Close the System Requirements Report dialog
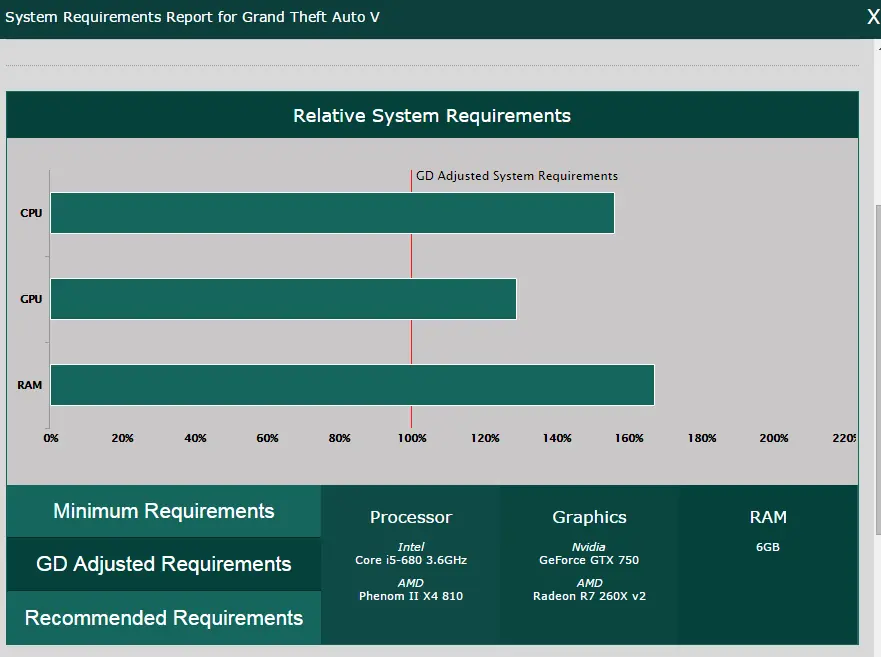881x657 pixels. pyautogui.click(x=873, y=17)
